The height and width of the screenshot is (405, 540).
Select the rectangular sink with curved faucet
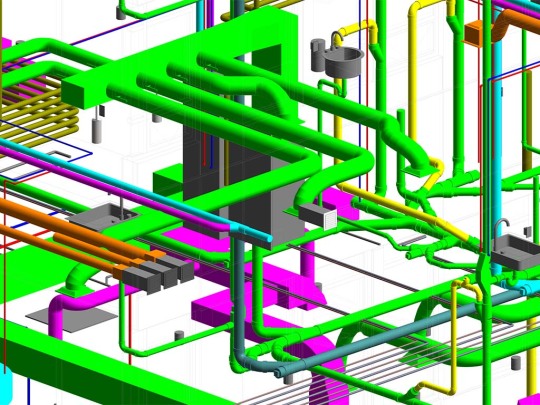coord(515,247)
